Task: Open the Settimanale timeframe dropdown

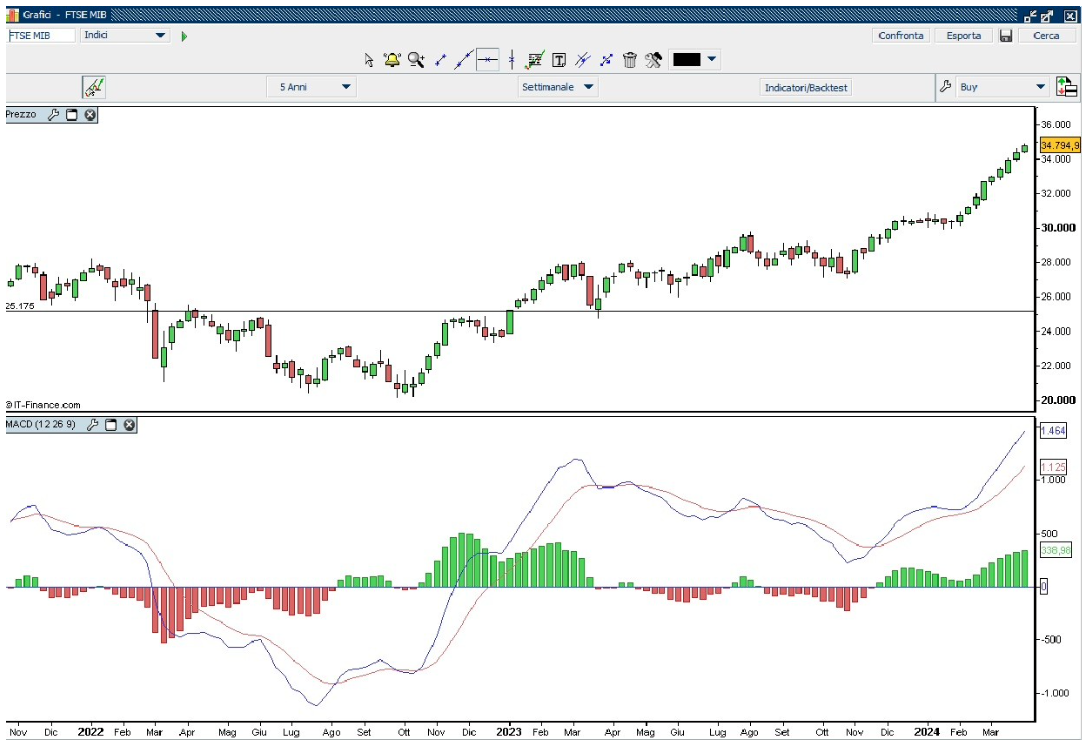Action: tap(558, 87)
